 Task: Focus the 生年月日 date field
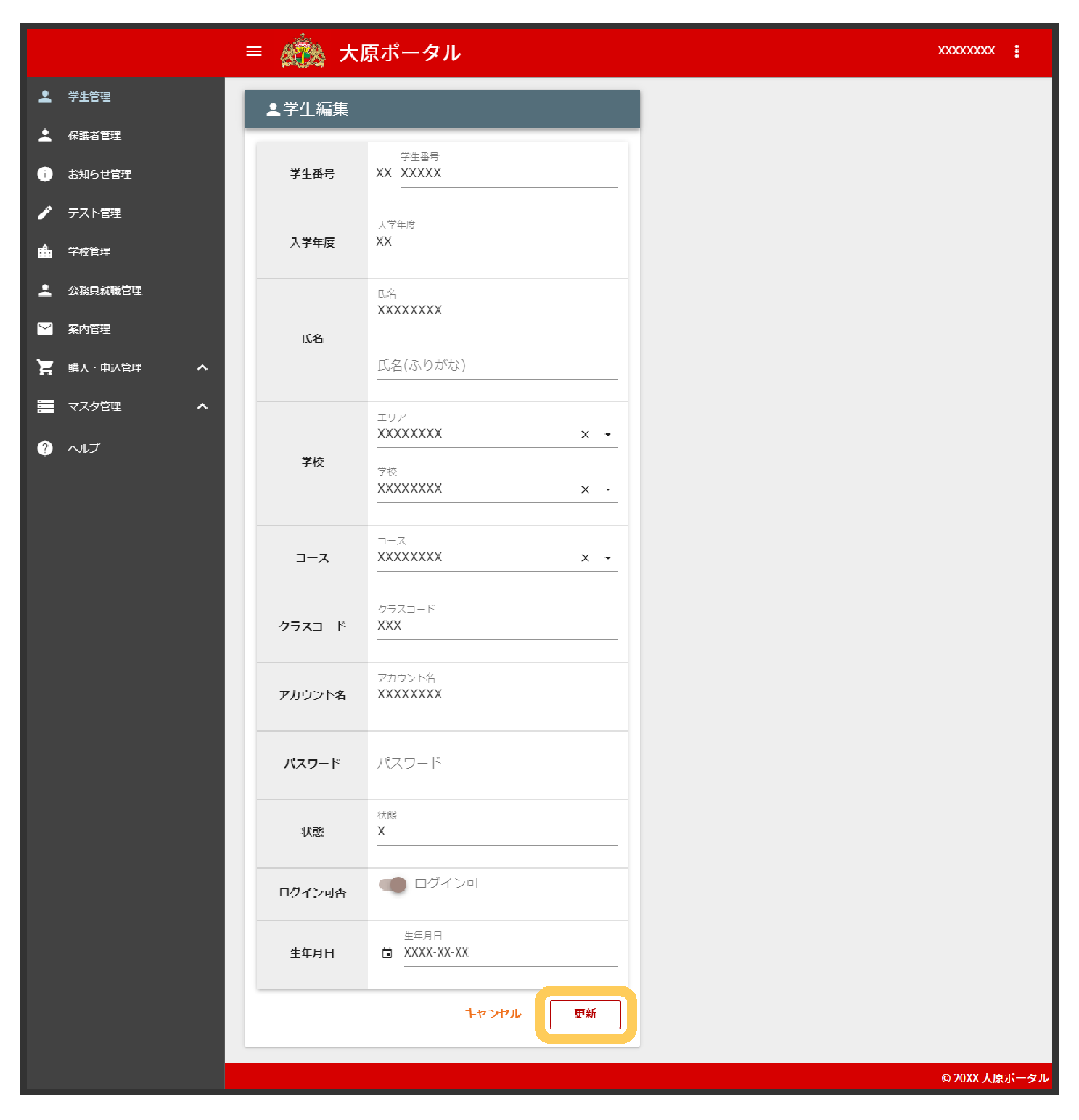[x=510, y=953]
